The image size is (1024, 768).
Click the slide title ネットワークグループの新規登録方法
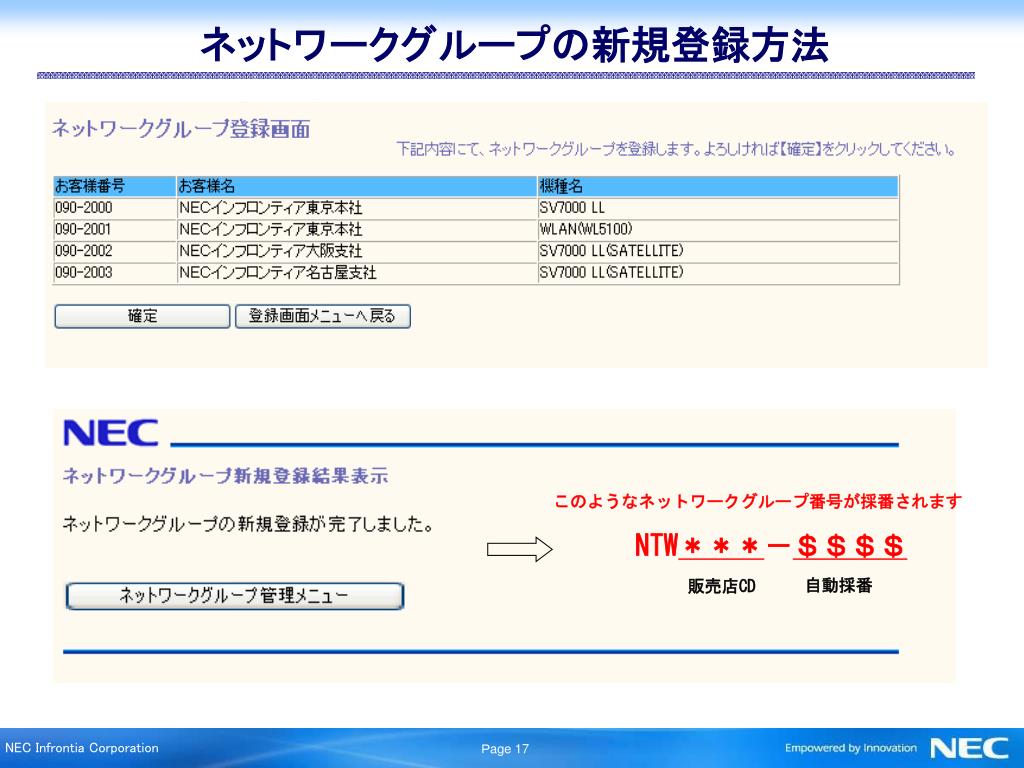tap(514, 44)
